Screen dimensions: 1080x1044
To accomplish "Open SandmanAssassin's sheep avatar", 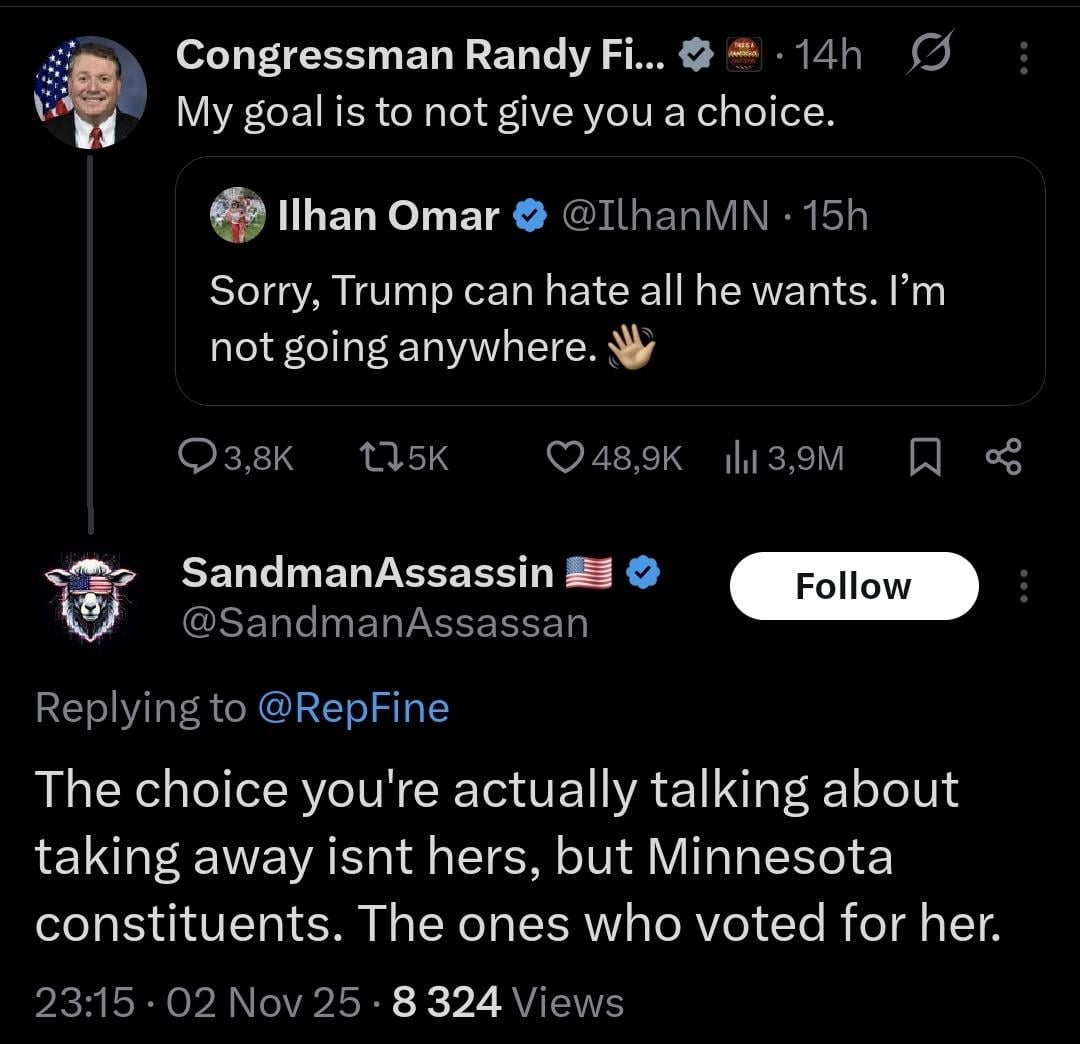I will (90, 597).
